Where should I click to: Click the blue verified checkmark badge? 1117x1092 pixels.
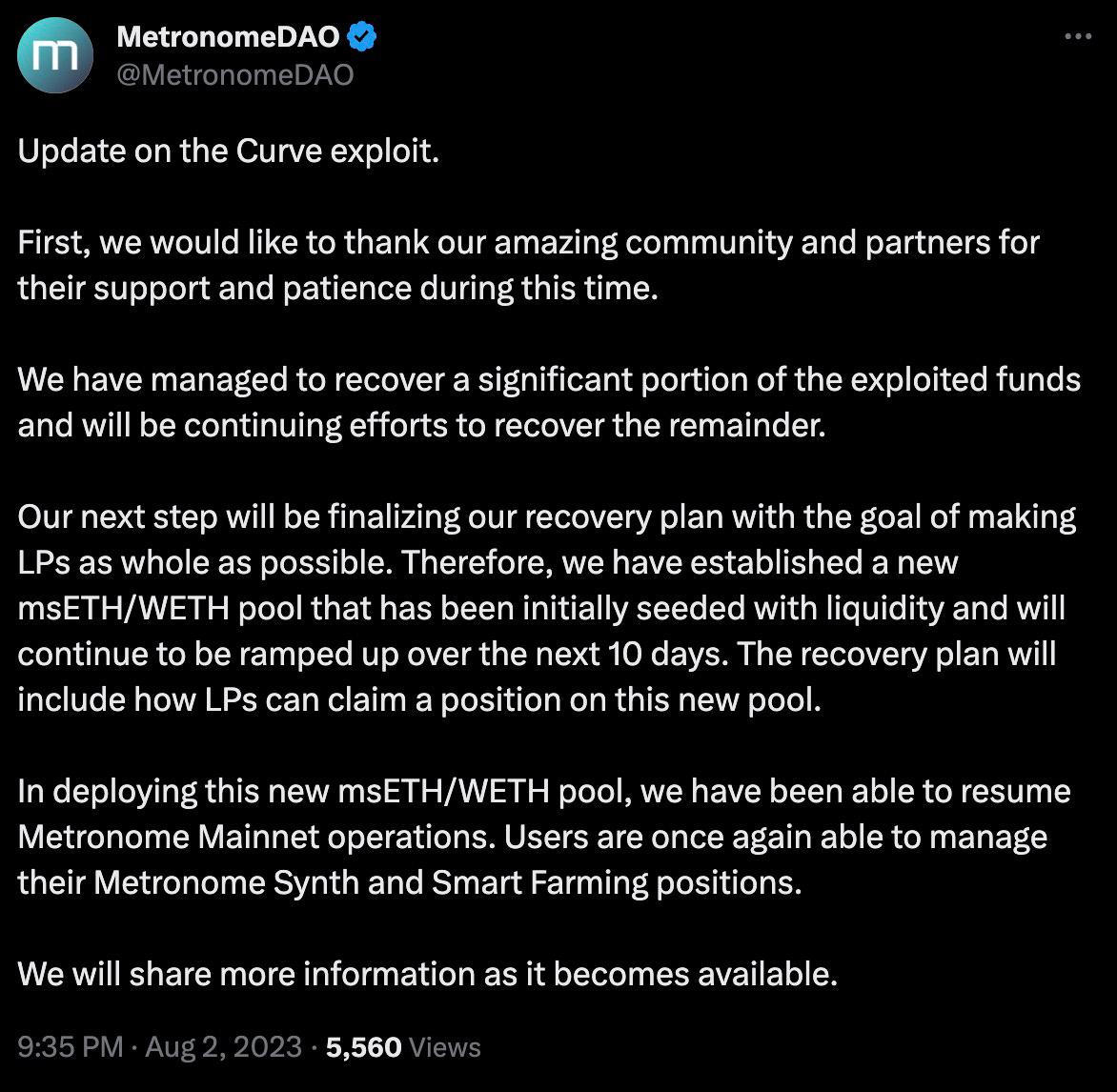[x=363, y=38]
